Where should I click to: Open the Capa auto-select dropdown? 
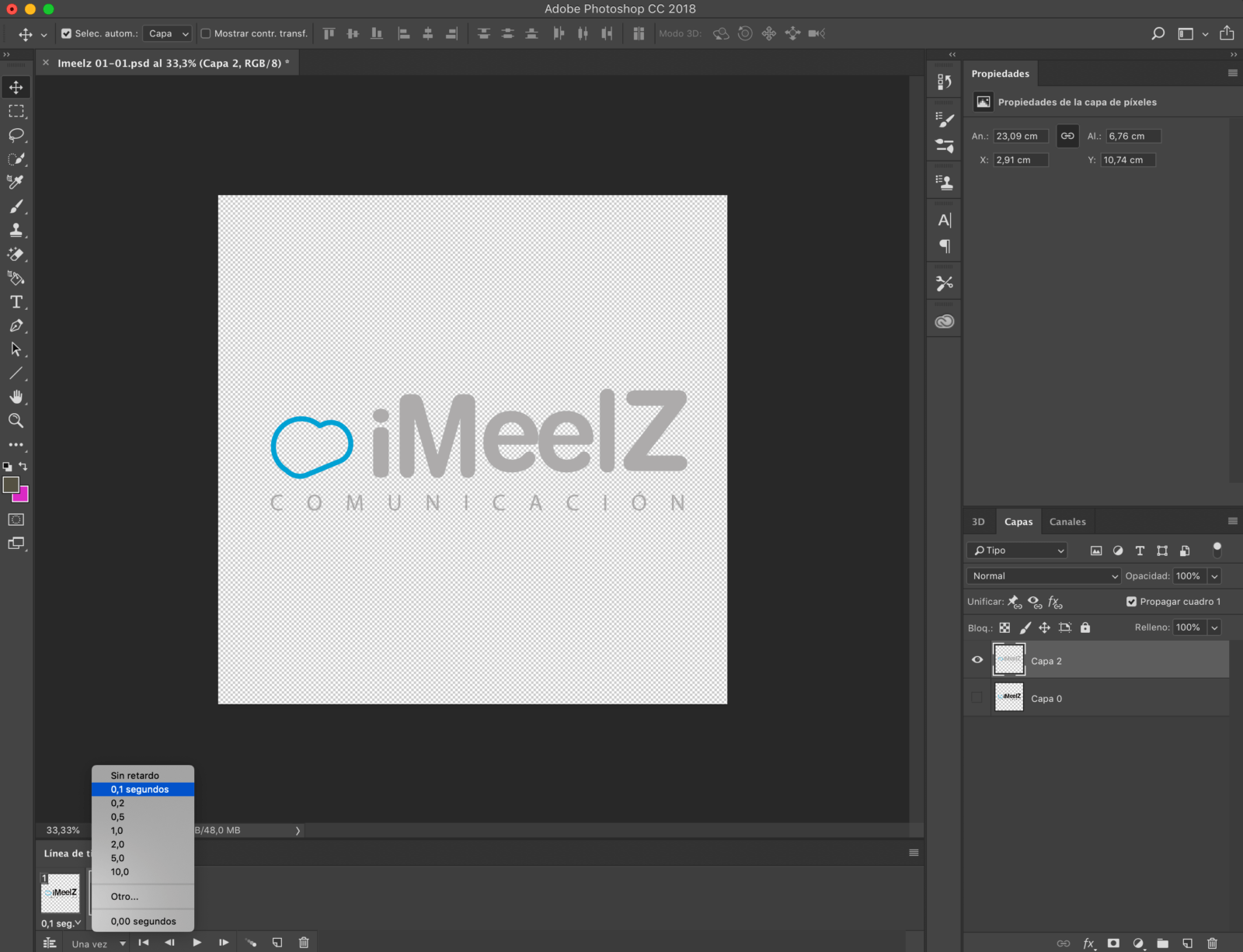tap(168, 33)
